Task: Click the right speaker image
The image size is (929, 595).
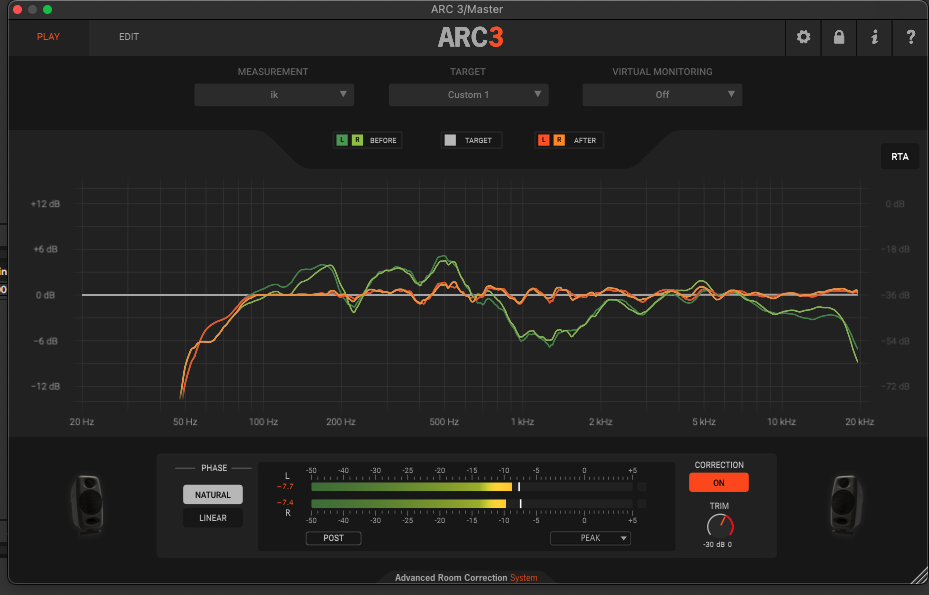Action: point(845,504)
